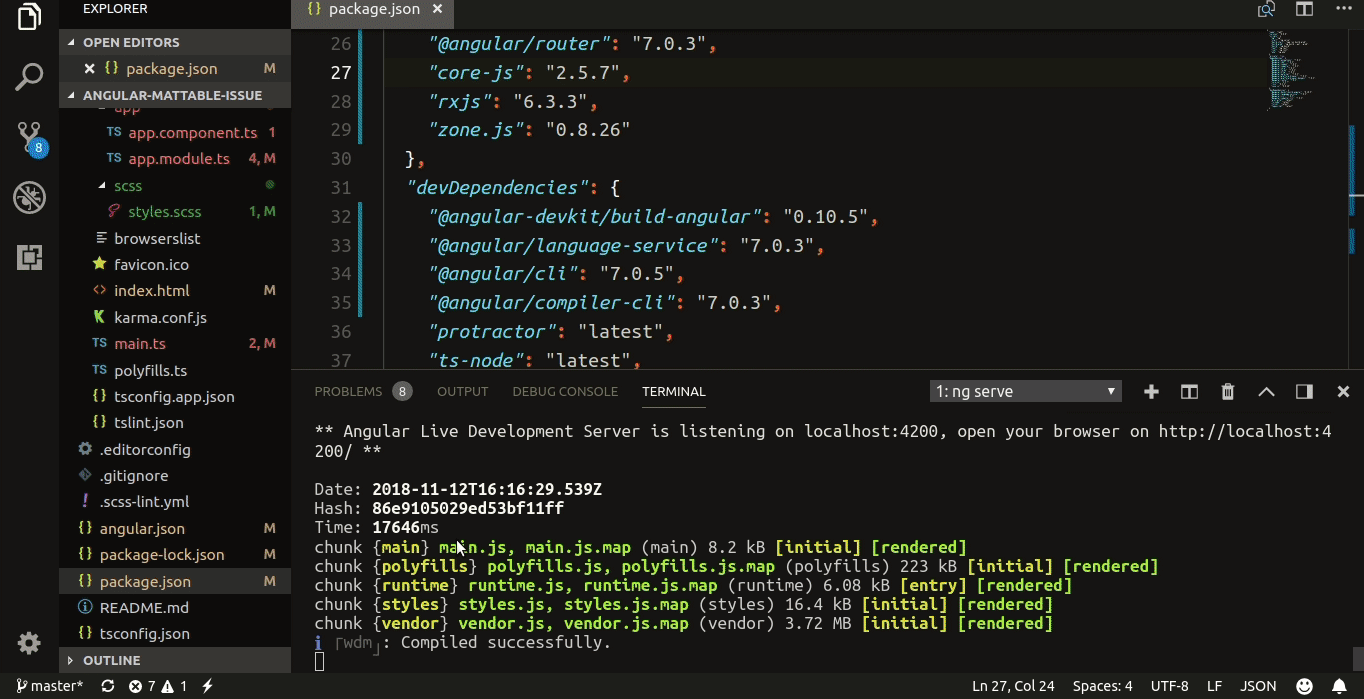Open the Extensions view
This screenshot has height=699, width=1364.
(x=29, y=257)
